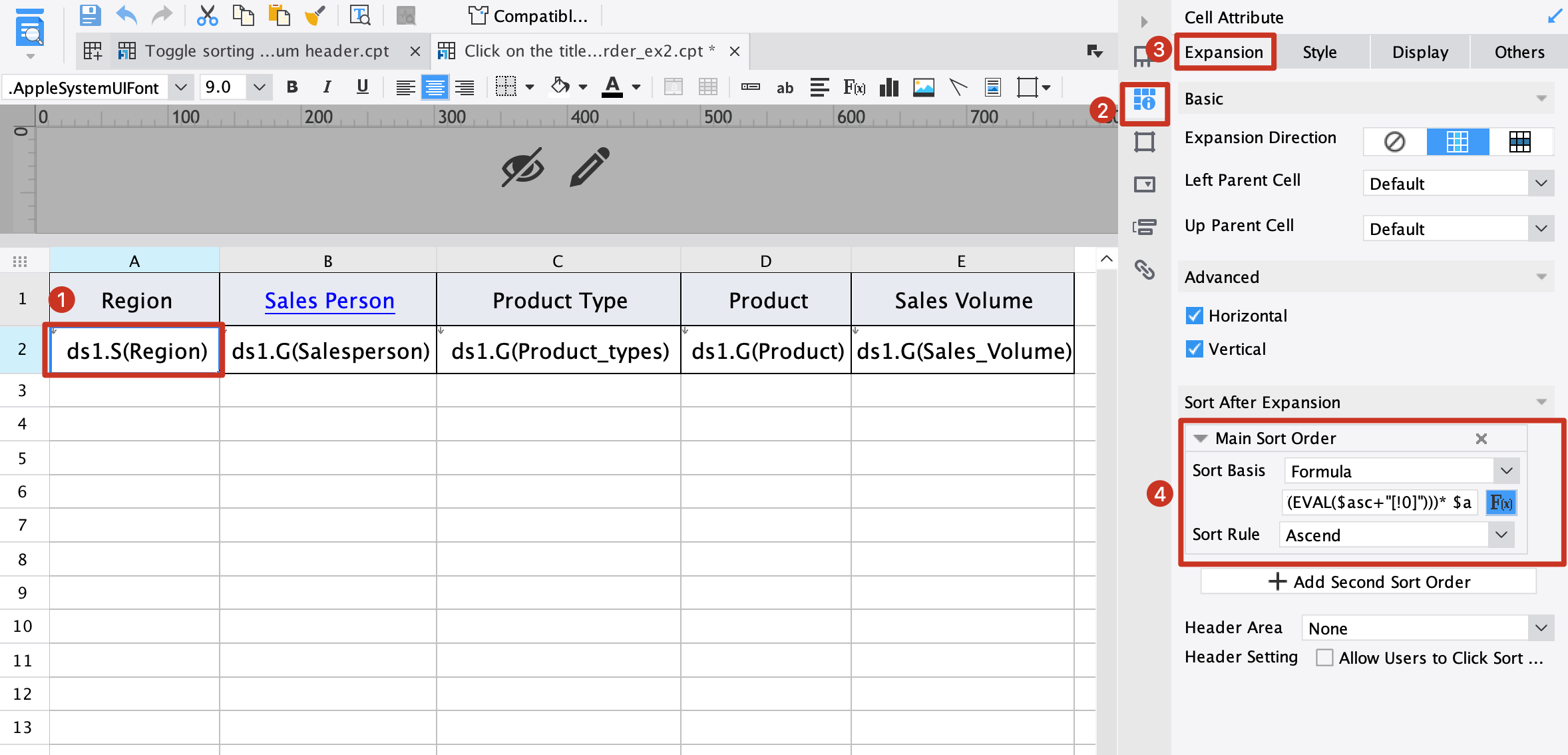Open the Hyperlink panel chain icon

[x=1145, y=270]
